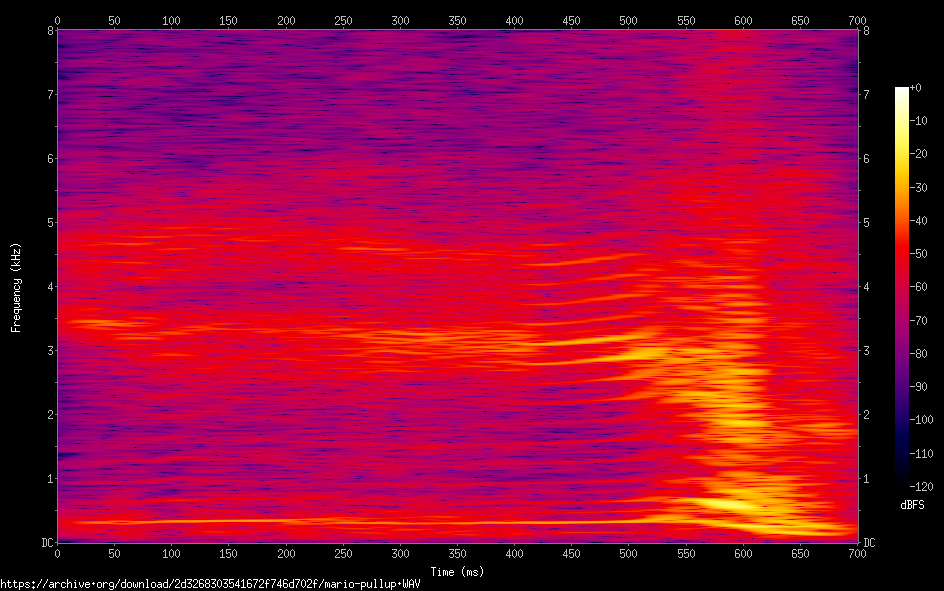944x591 pixels.
Task: Click the 700 tick on the top time axis
Action: [857, 20]
